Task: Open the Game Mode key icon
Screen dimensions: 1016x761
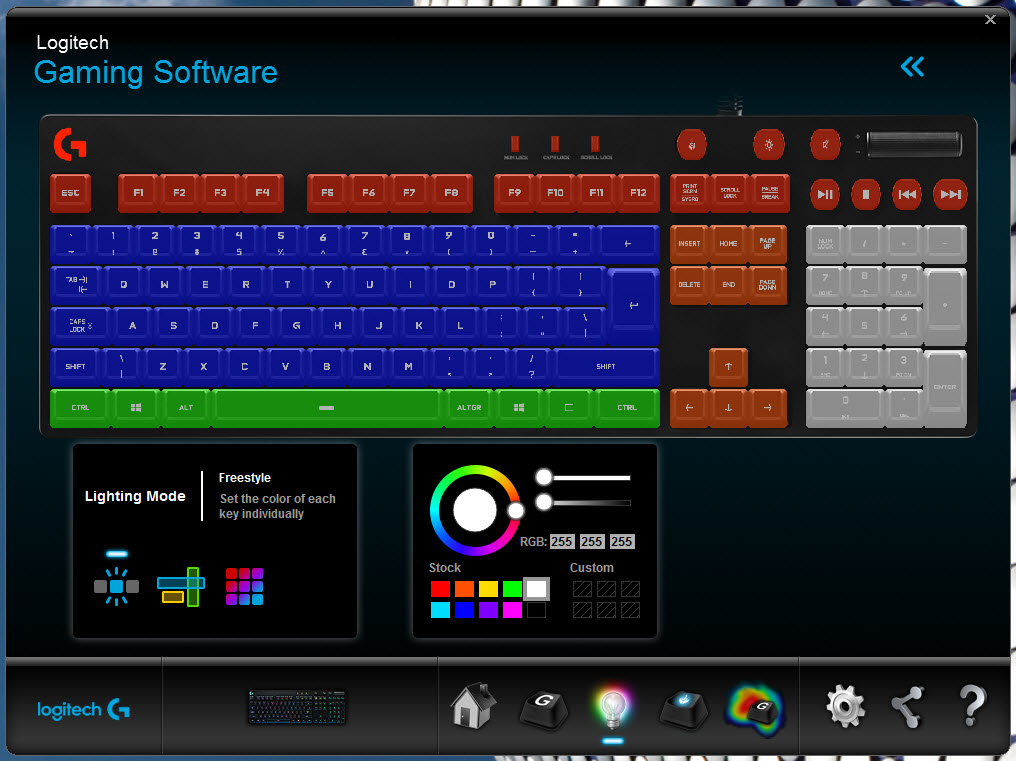Action: (x=684, y=709)
